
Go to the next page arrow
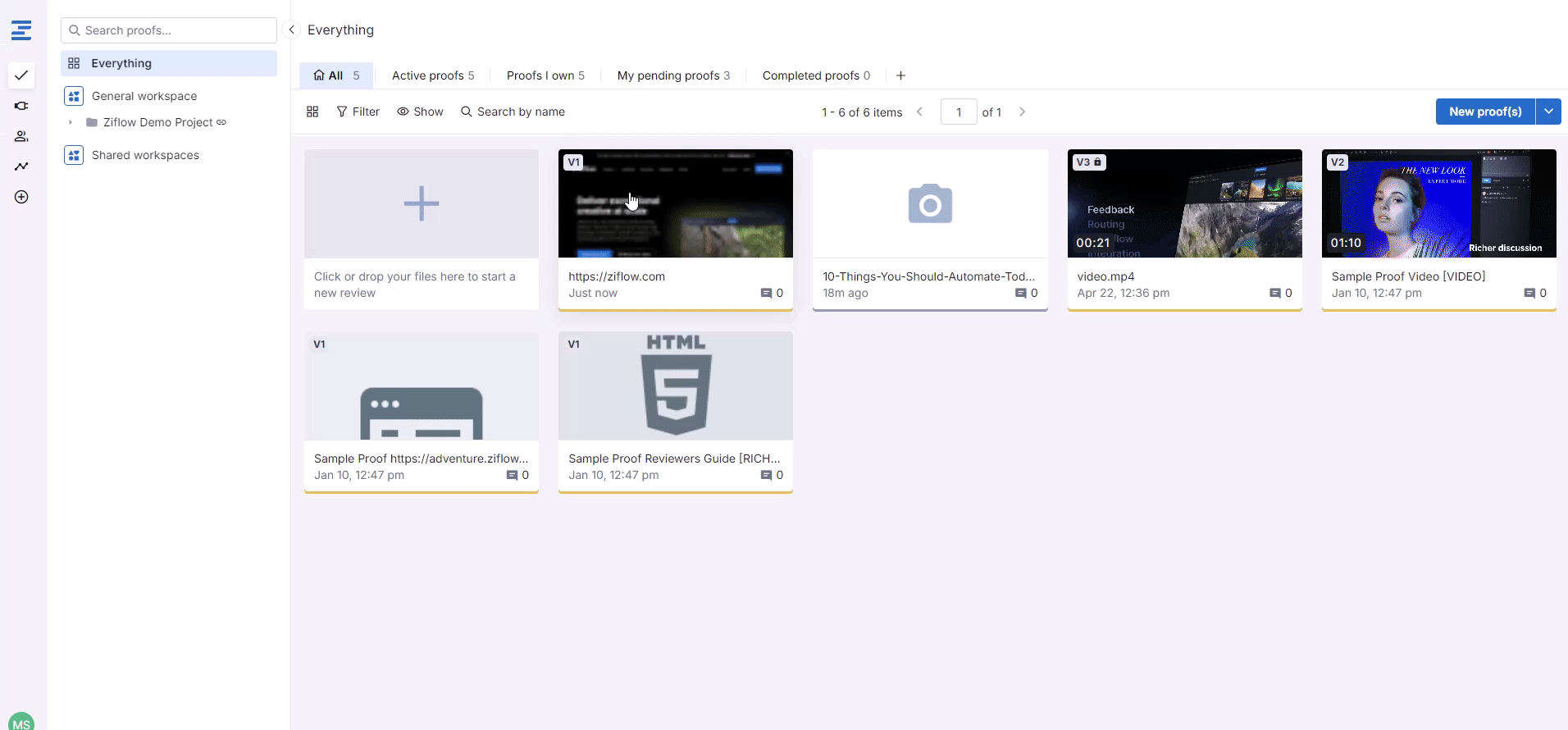1022,112
